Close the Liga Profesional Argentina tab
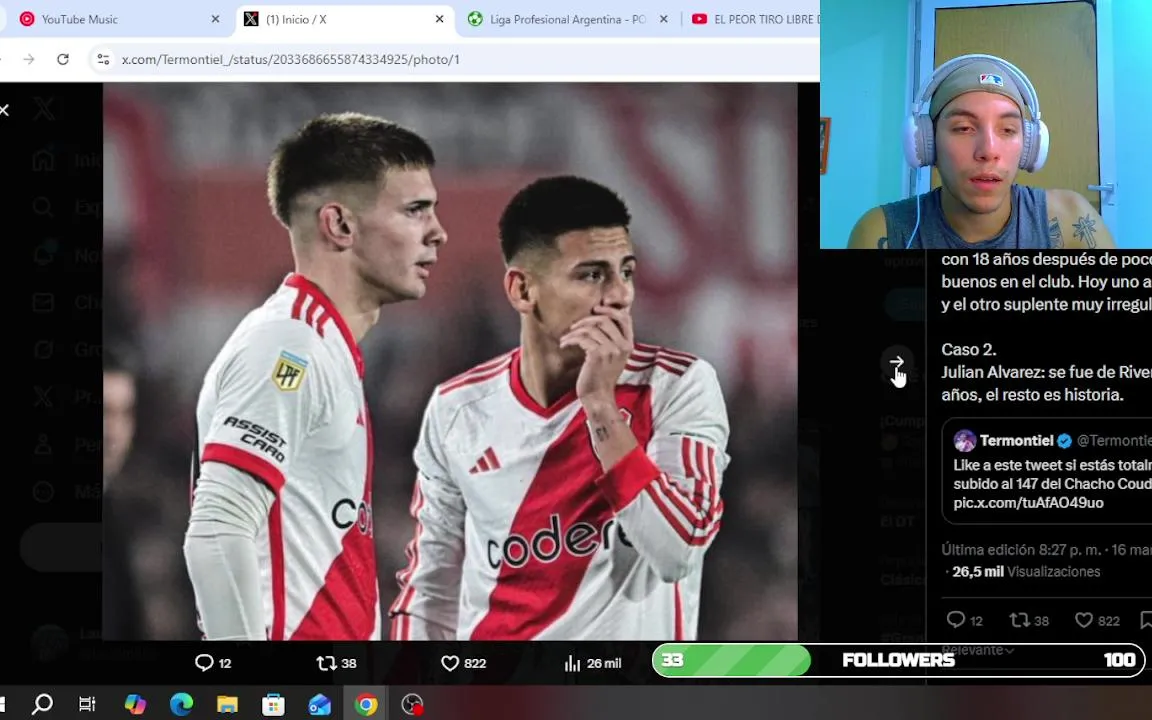 663,20
